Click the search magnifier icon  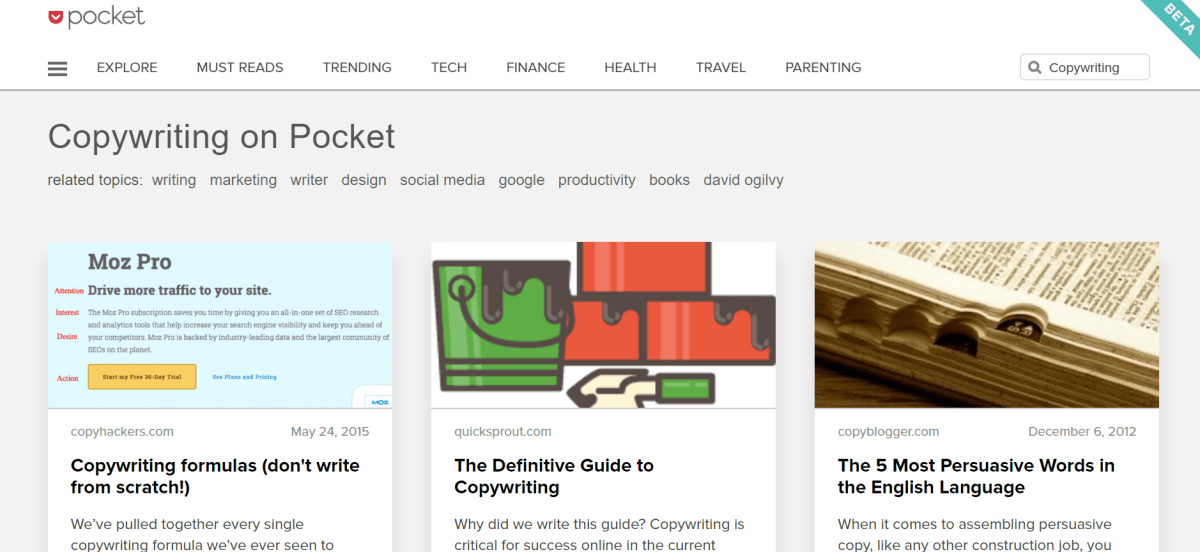pos(1035,68)
